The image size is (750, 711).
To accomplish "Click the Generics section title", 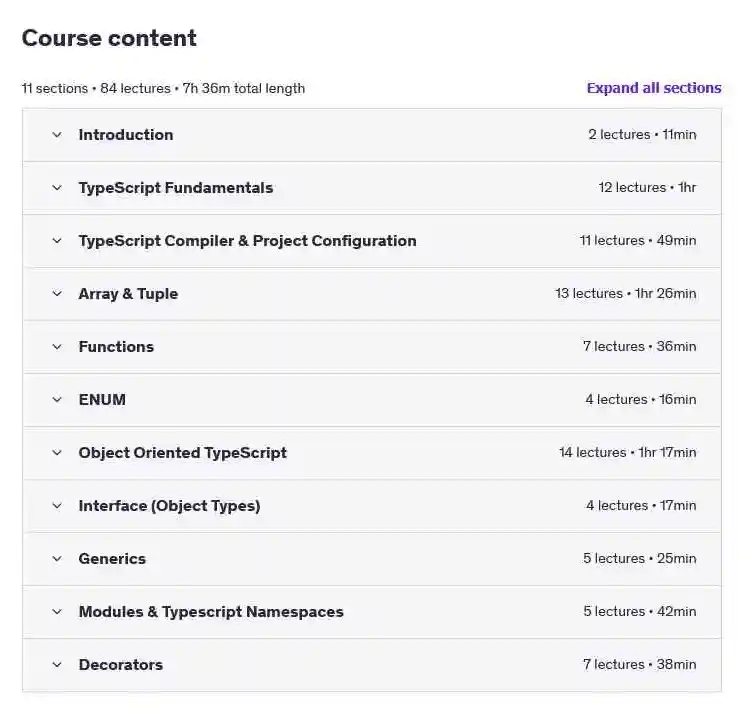I will tap(112, 559).
